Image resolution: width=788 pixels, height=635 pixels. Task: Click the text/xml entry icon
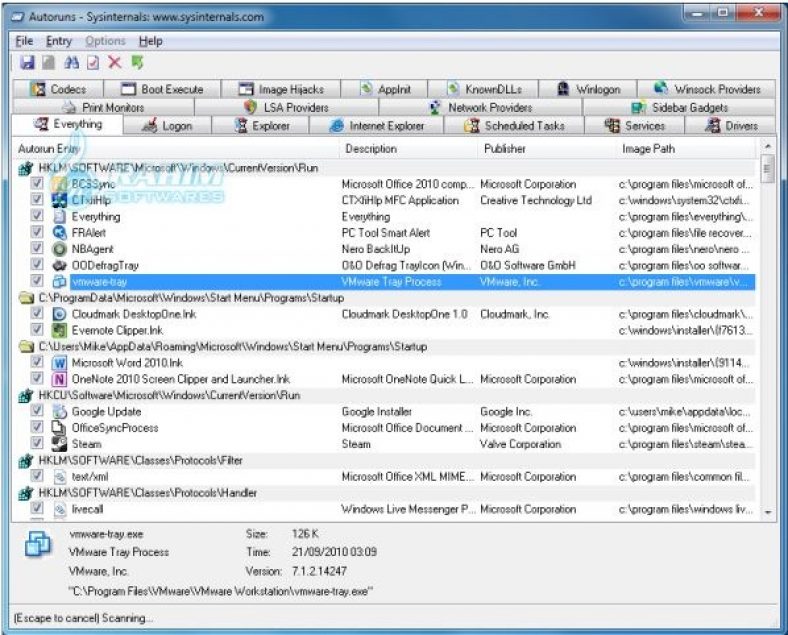(x=59, y=476)
